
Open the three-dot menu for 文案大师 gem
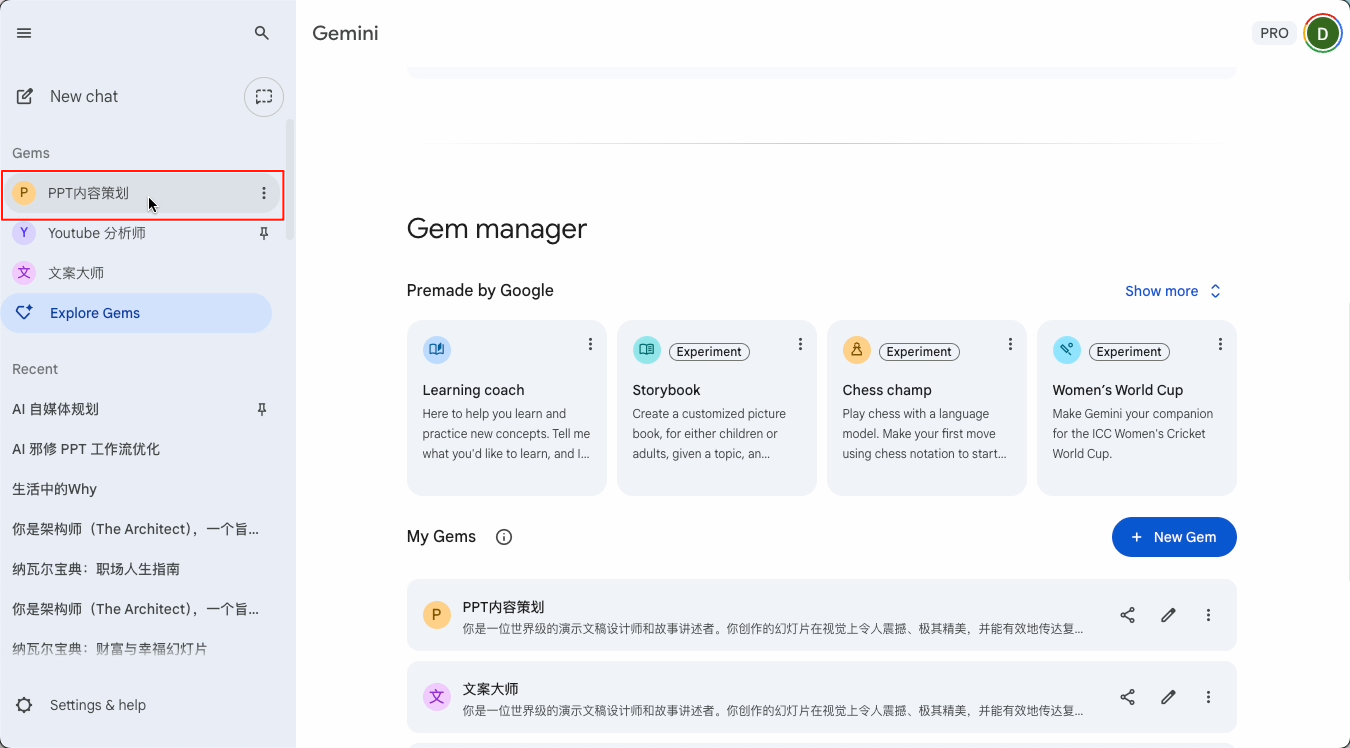(x=1208, y=697)
